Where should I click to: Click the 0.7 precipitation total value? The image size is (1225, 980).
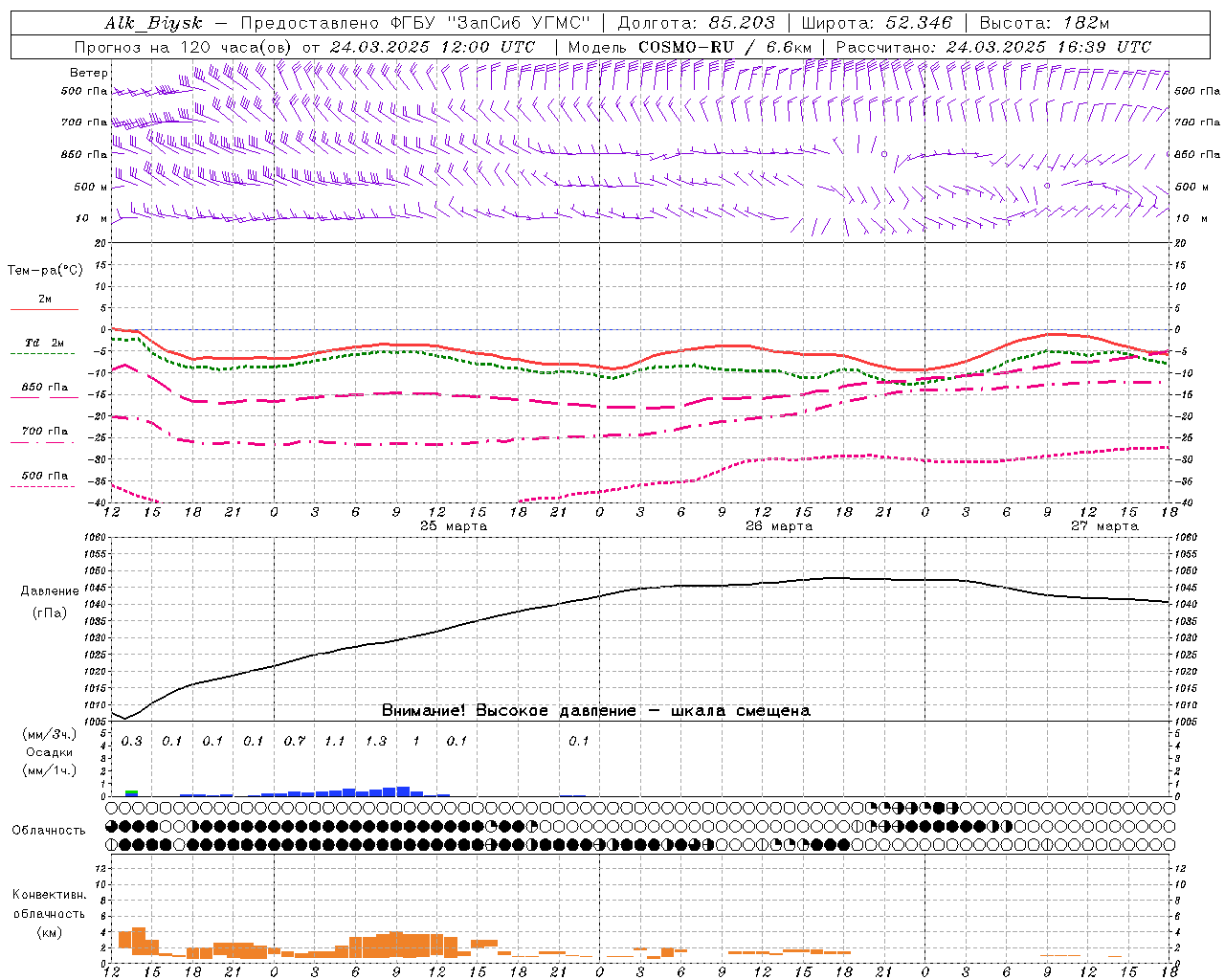pyautogui.click(x=295, y=742)
